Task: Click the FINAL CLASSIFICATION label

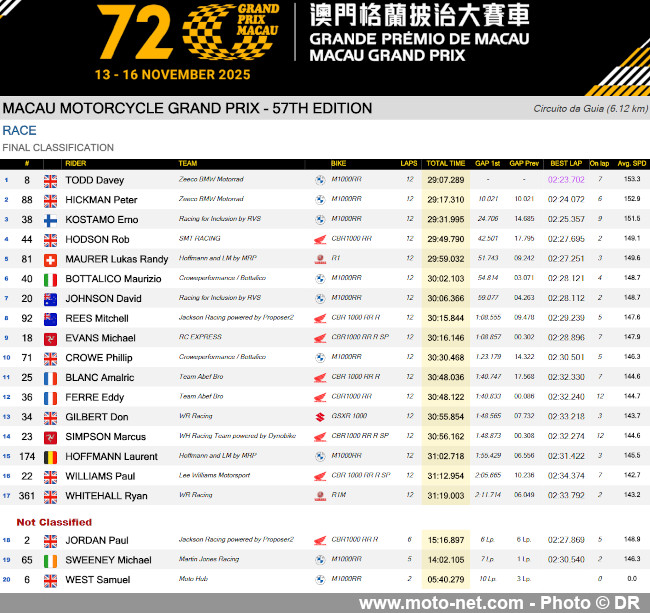Action: click(x=58, y=148)
